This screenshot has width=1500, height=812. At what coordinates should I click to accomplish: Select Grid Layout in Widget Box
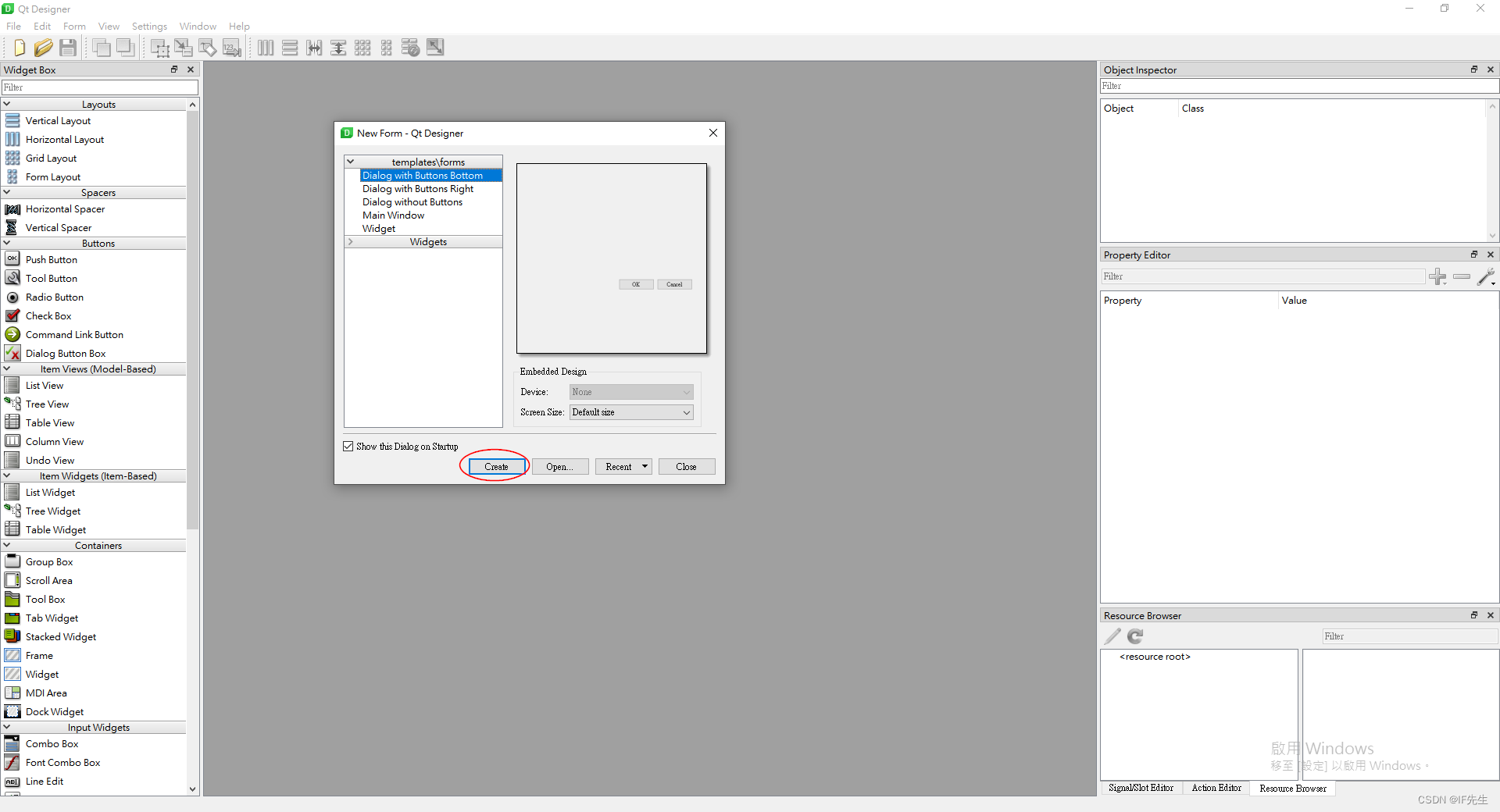click(51, 158)
